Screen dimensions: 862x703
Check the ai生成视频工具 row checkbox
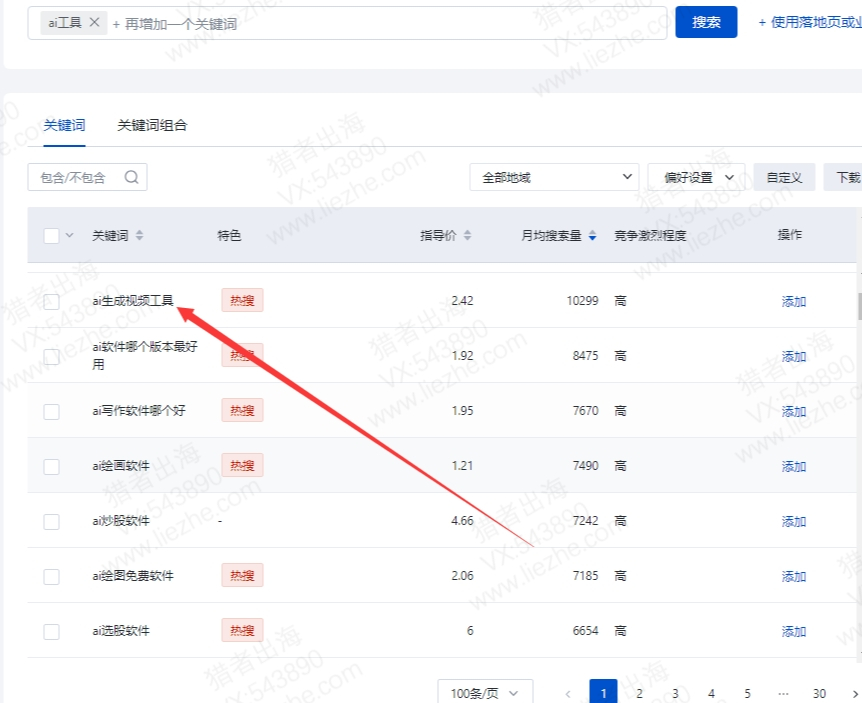click(51, 302)
